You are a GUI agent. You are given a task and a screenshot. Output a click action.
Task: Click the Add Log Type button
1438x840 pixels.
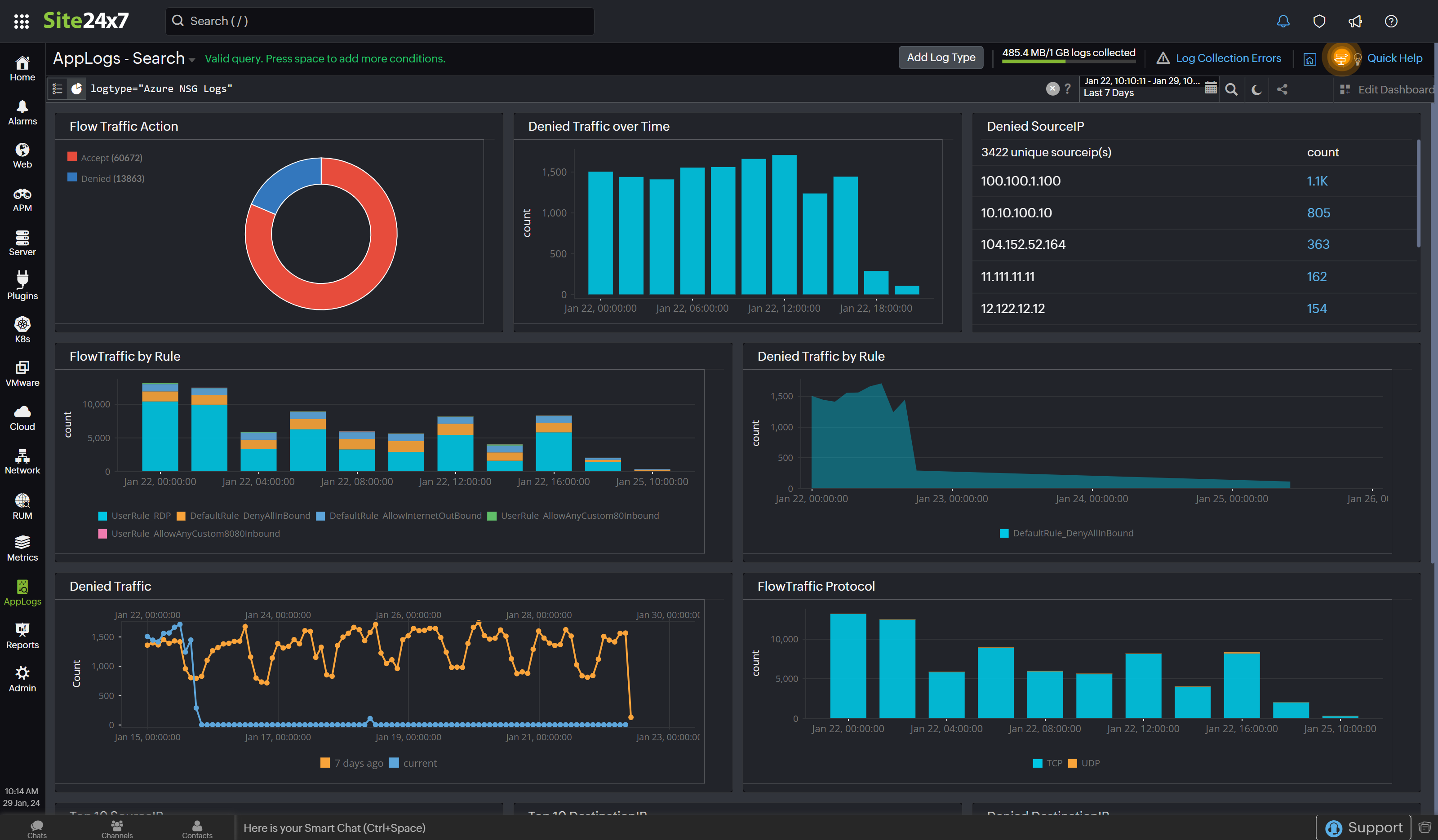[x=940, y=57]
